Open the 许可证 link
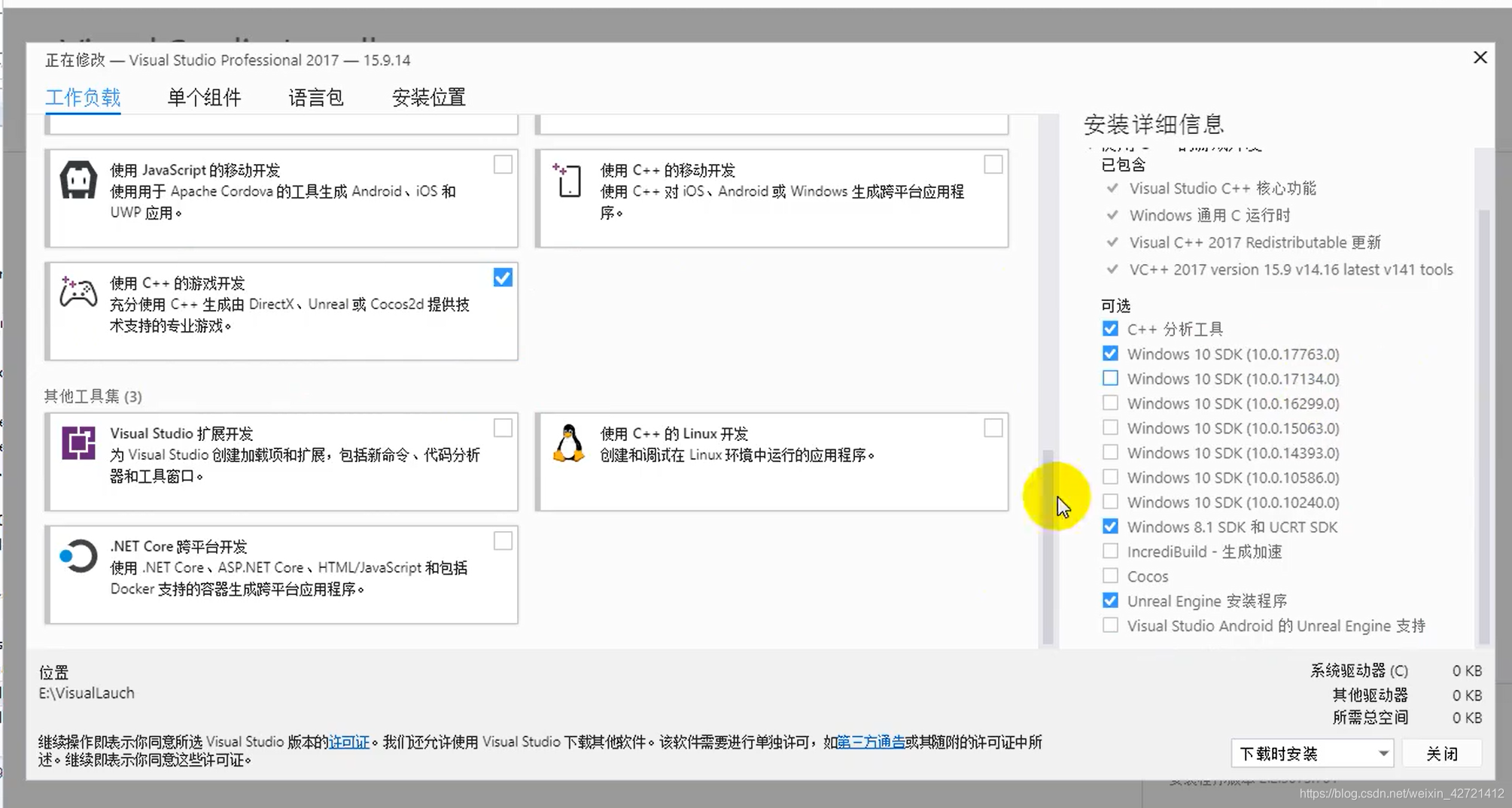This screenshot has height=808, width=1512. [349, 742]
